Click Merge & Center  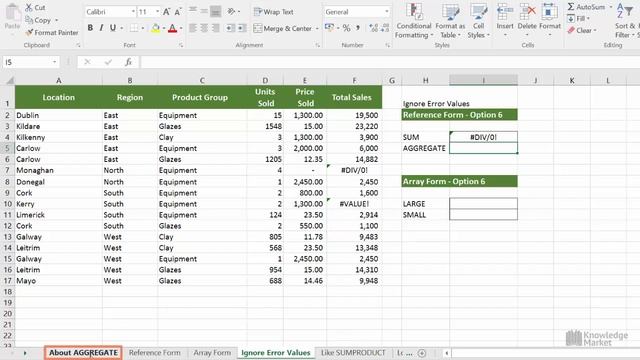tap(282, 28)
